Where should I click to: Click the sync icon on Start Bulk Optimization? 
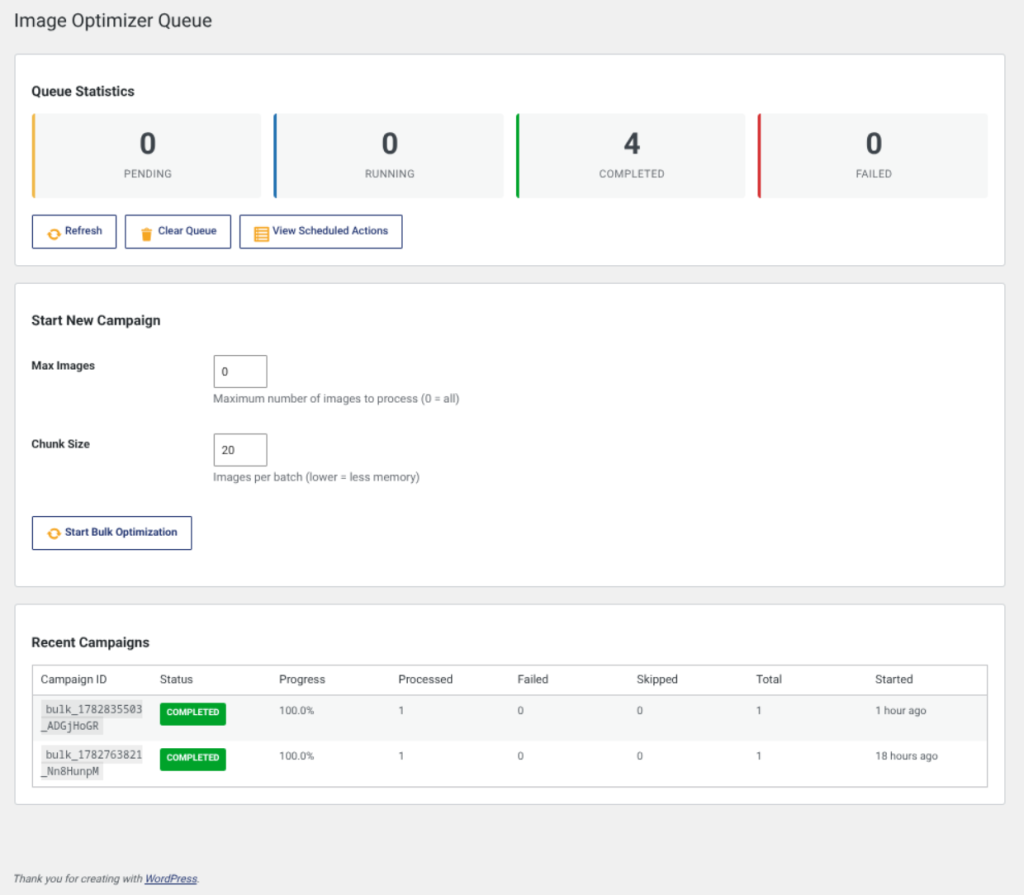(54, 533)
